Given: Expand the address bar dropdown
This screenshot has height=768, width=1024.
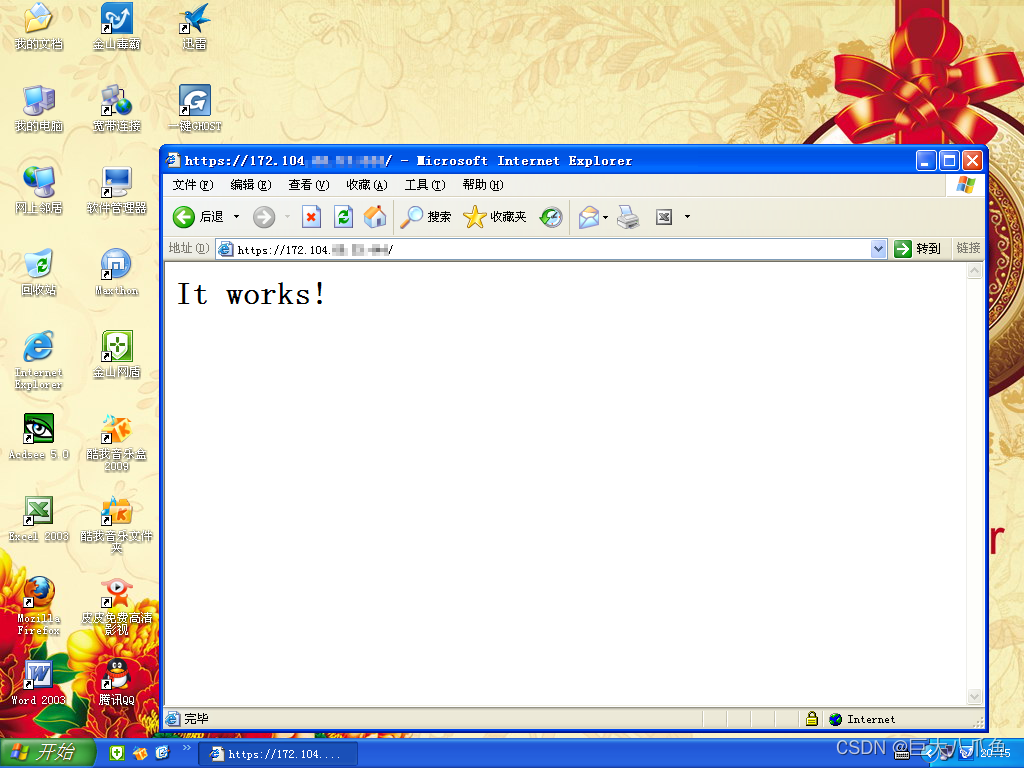Looking at the screenshot, I should pos(878,249).
